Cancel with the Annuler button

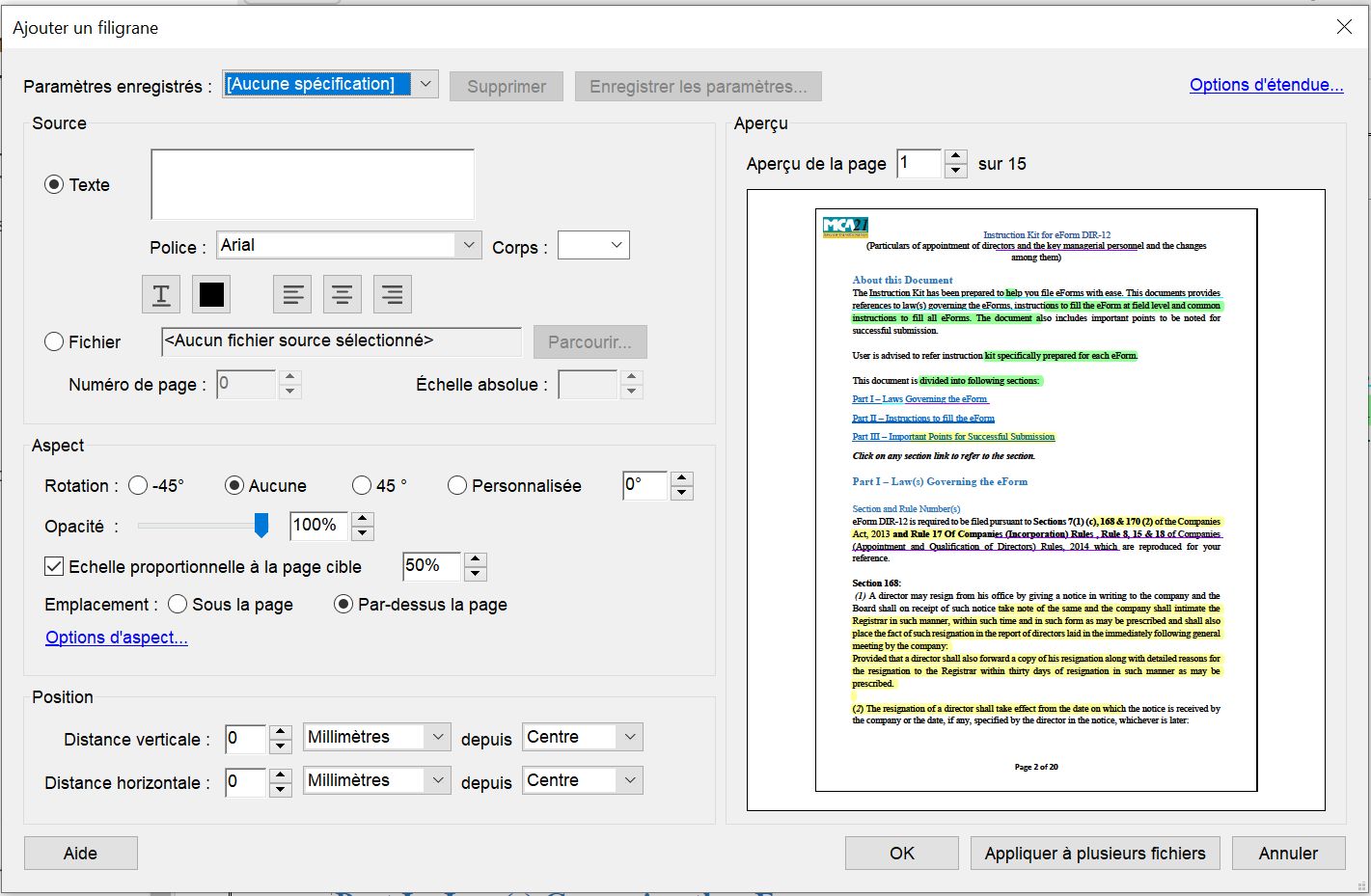click(x=1288, y=853)
